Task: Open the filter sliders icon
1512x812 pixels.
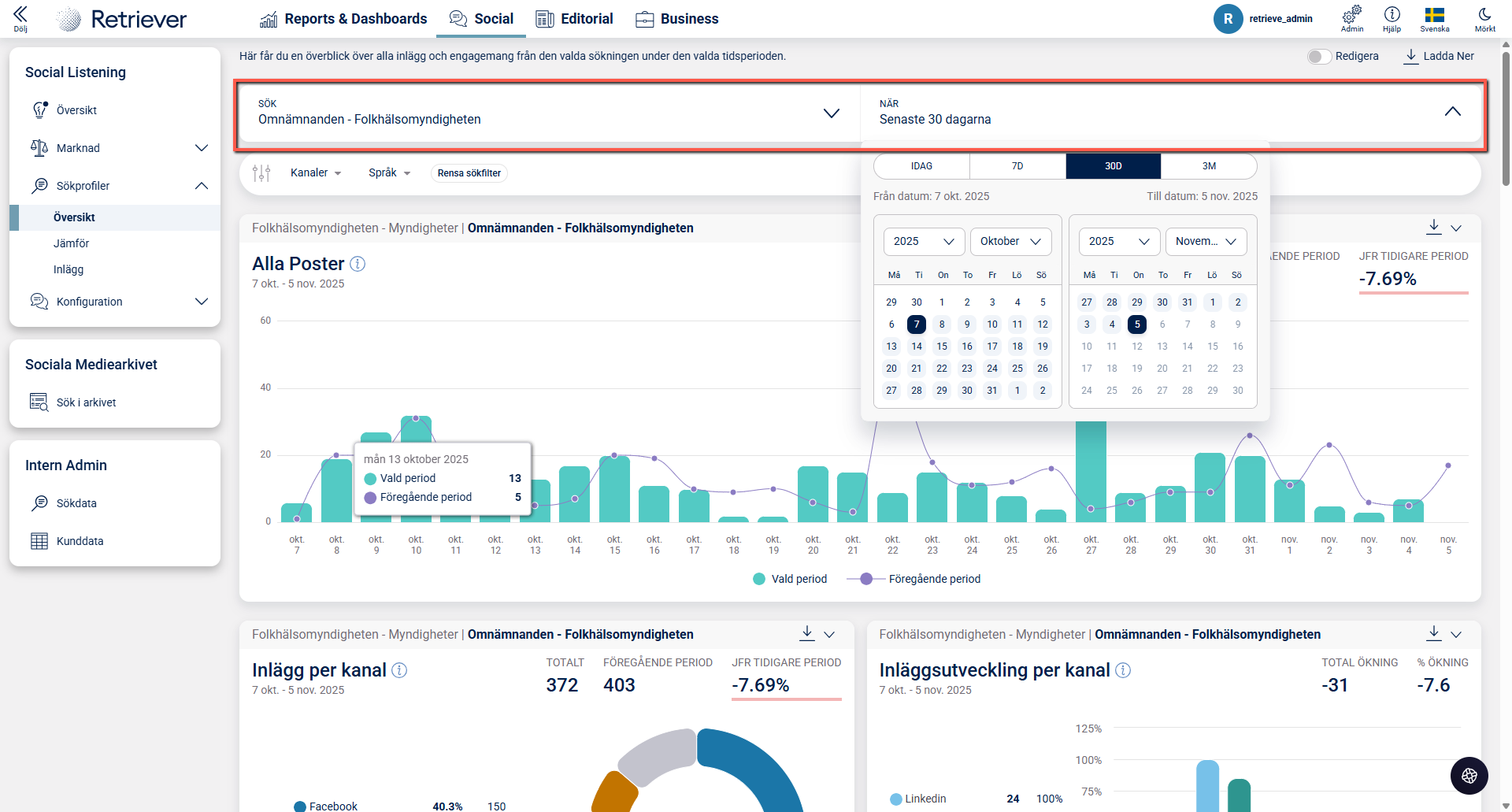Action: point(261,173)
